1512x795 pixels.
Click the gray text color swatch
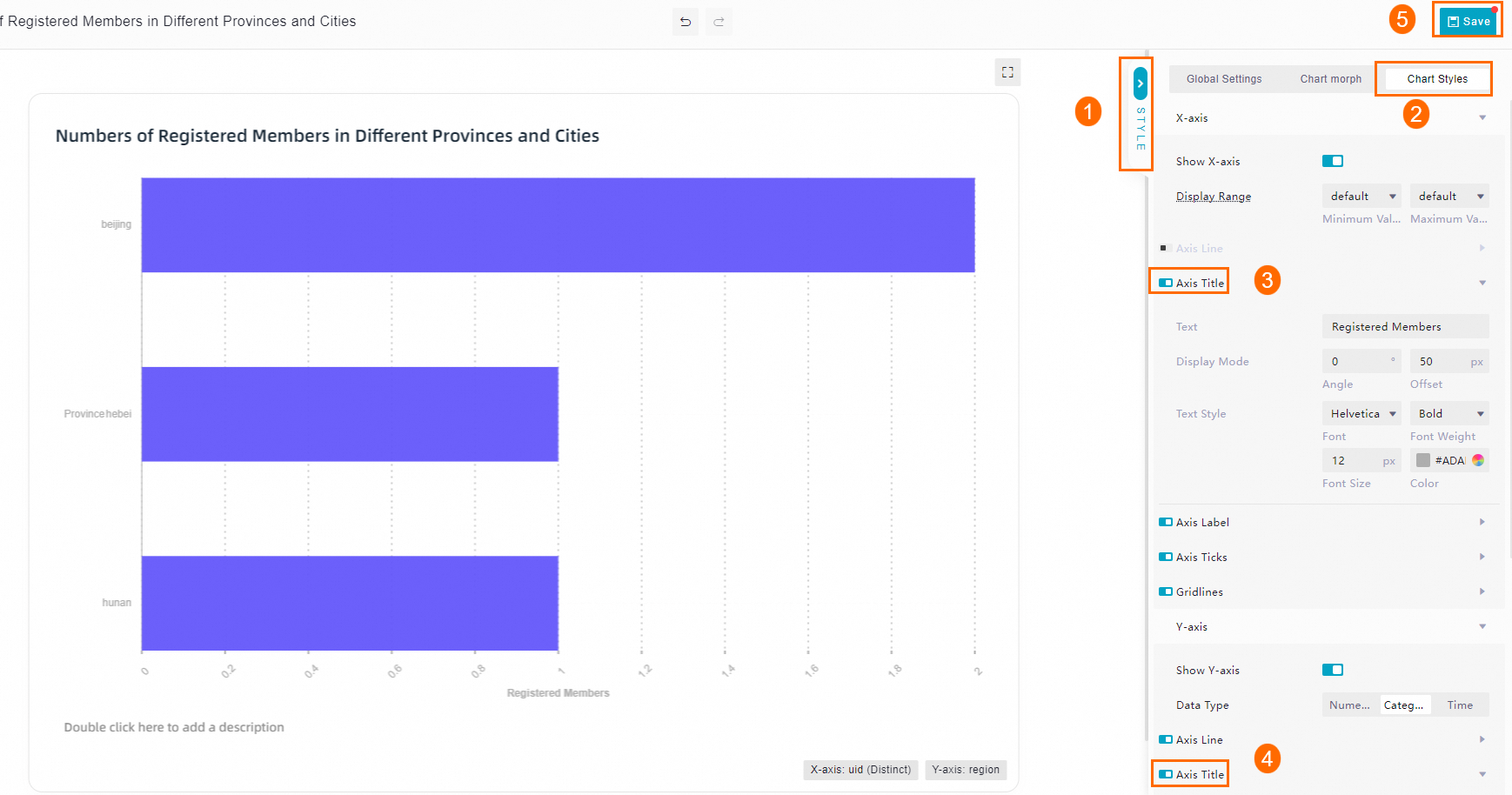(x=1423, y=460)
